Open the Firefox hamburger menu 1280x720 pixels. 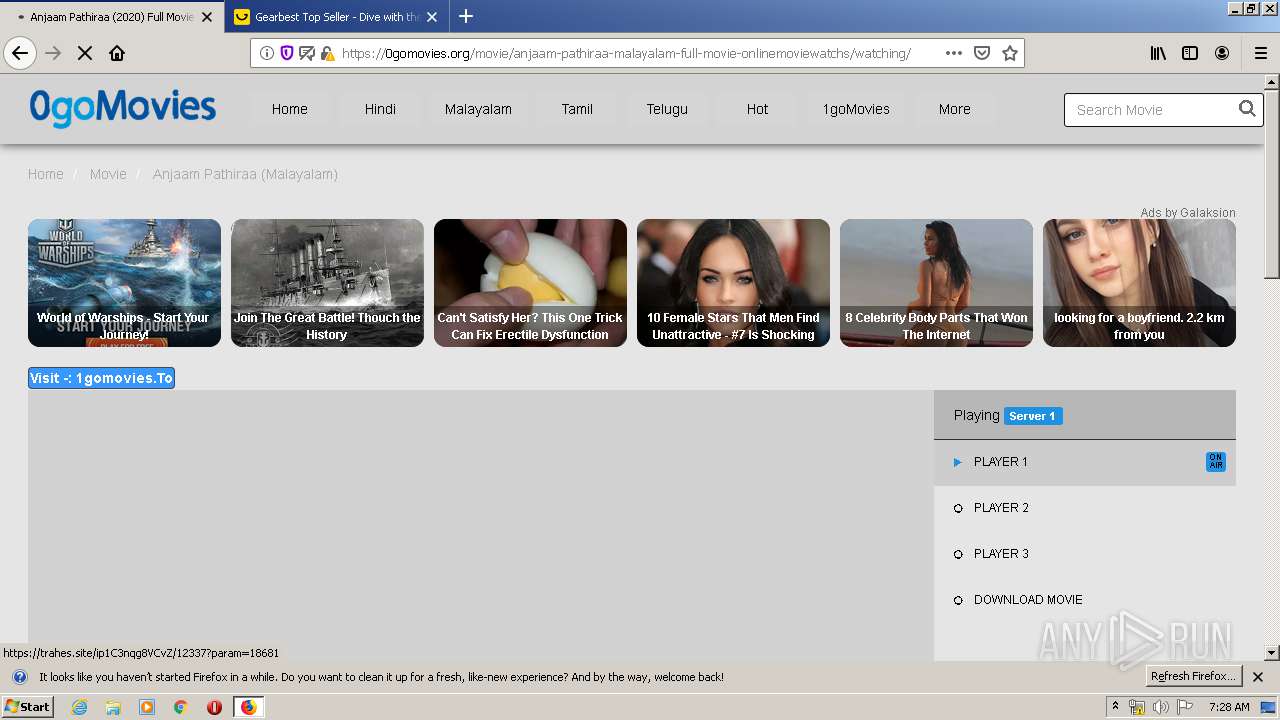pyautogui.click(x=1260, y=54)
